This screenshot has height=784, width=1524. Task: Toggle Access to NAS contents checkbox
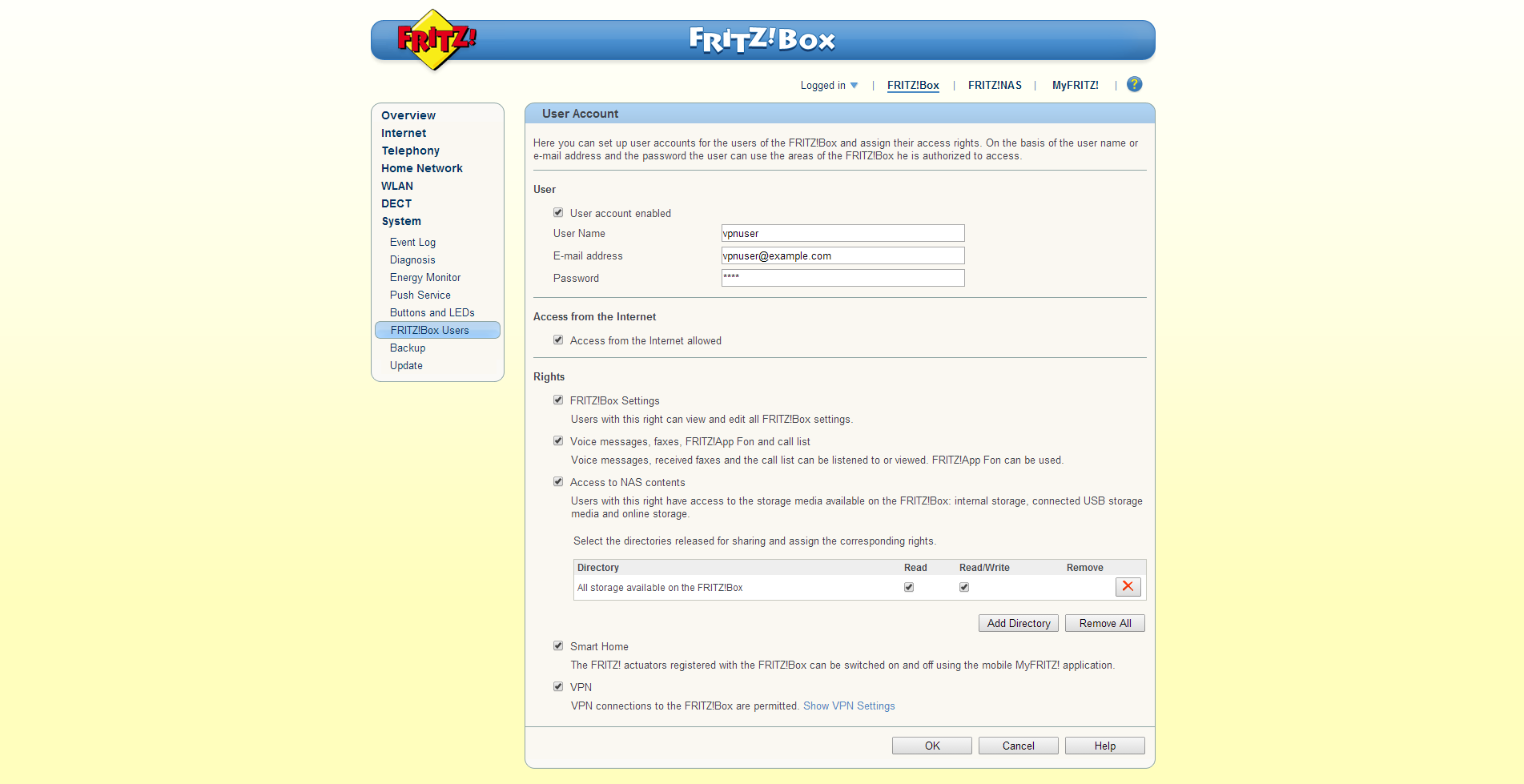point(558,482)
